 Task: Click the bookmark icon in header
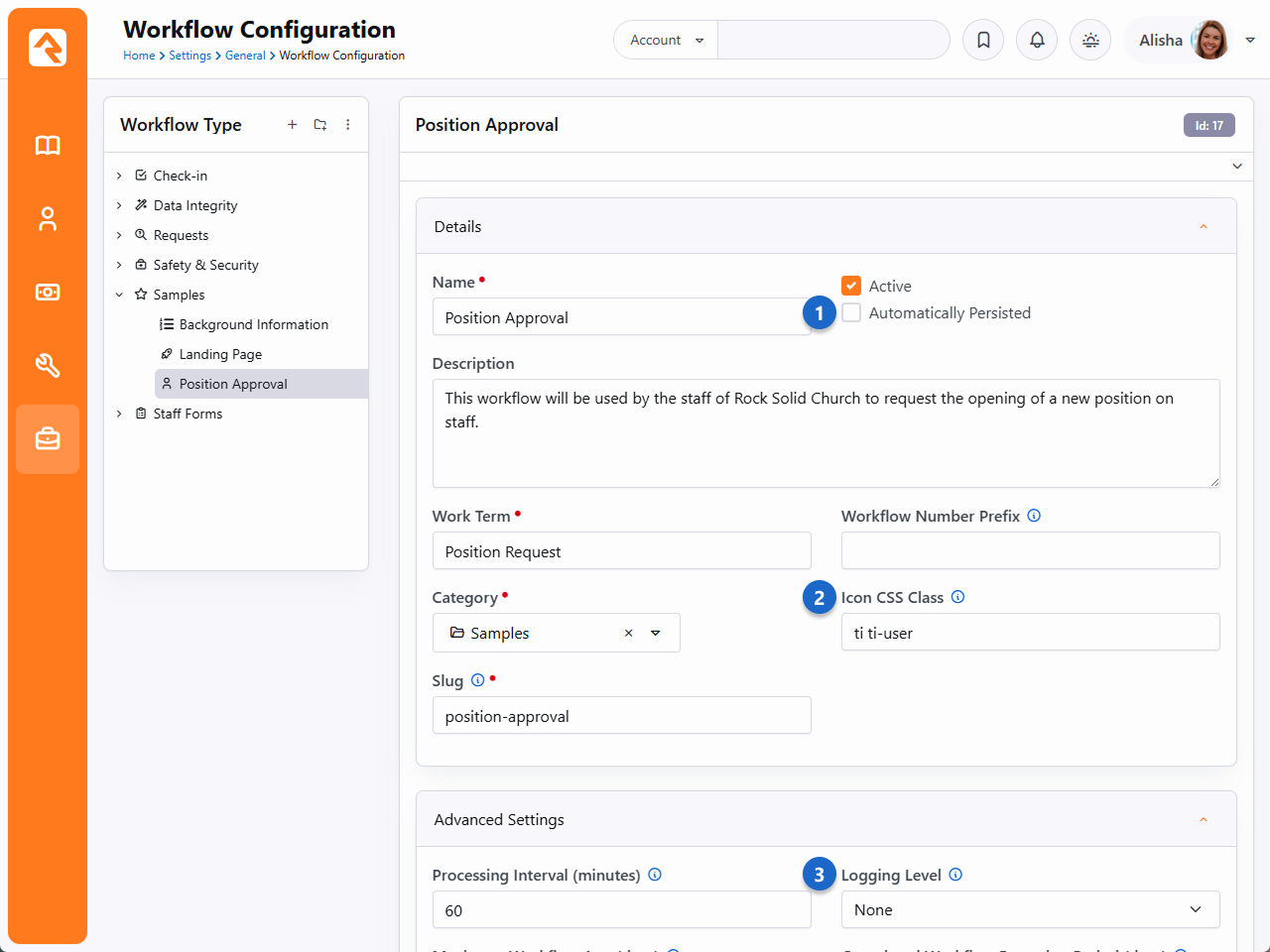coord(983,40)
